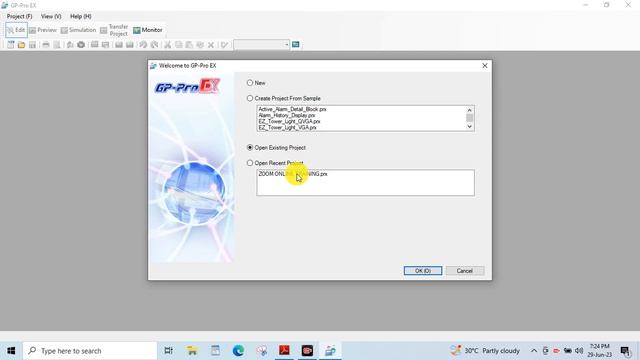Click the Delete X toolbar icon

(x=211, y=44)
